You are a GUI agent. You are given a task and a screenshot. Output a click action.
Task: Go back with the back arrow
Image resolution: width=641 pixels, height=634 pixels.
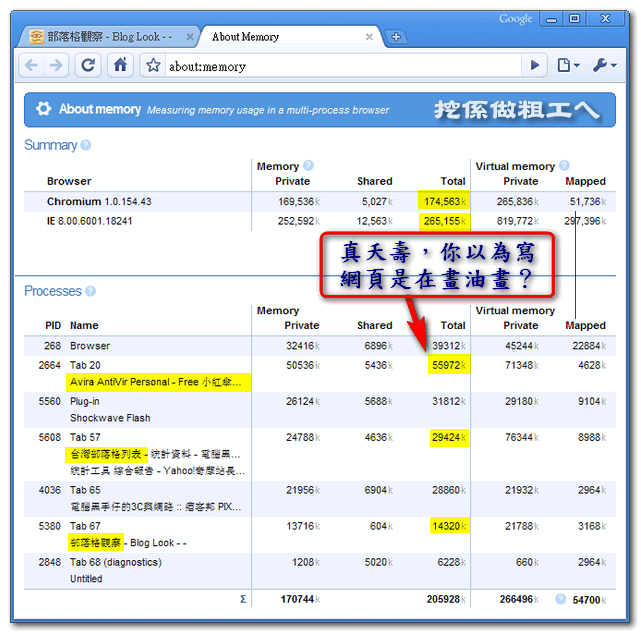[x=32, y=65]
